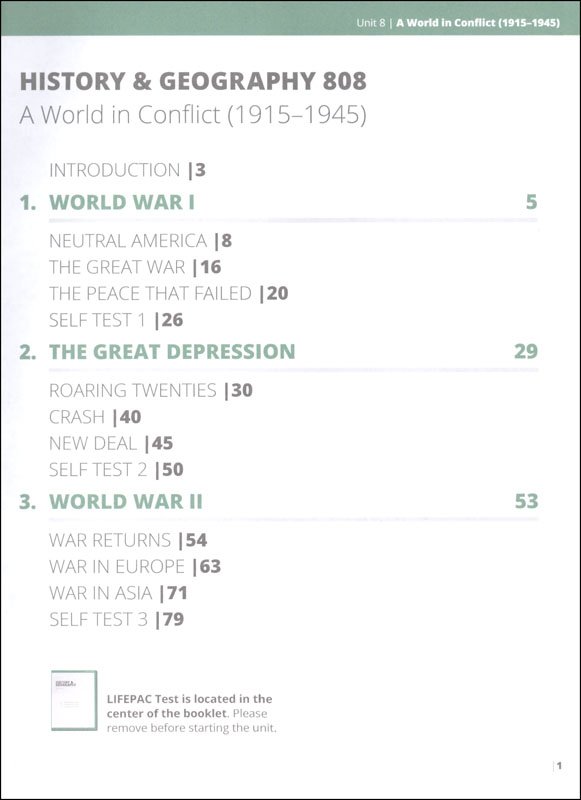Open the ROARING TWENTIES entry
Viewport: 581px width, 800px height.
pyautogui.click(x=151, y=391)
